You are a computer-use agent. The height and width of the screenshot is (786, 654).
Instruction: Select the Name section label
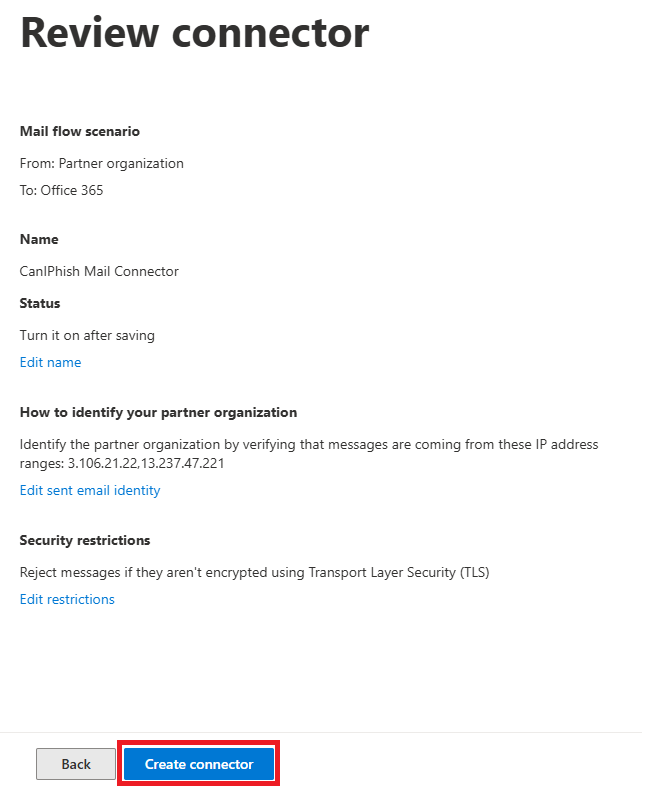39,239
